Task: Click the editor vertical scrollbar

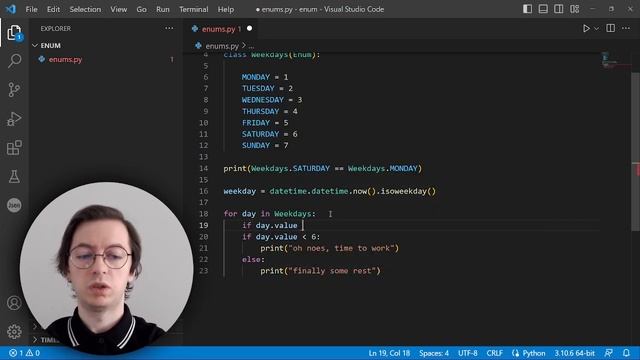Action: [x=635, y=151]
